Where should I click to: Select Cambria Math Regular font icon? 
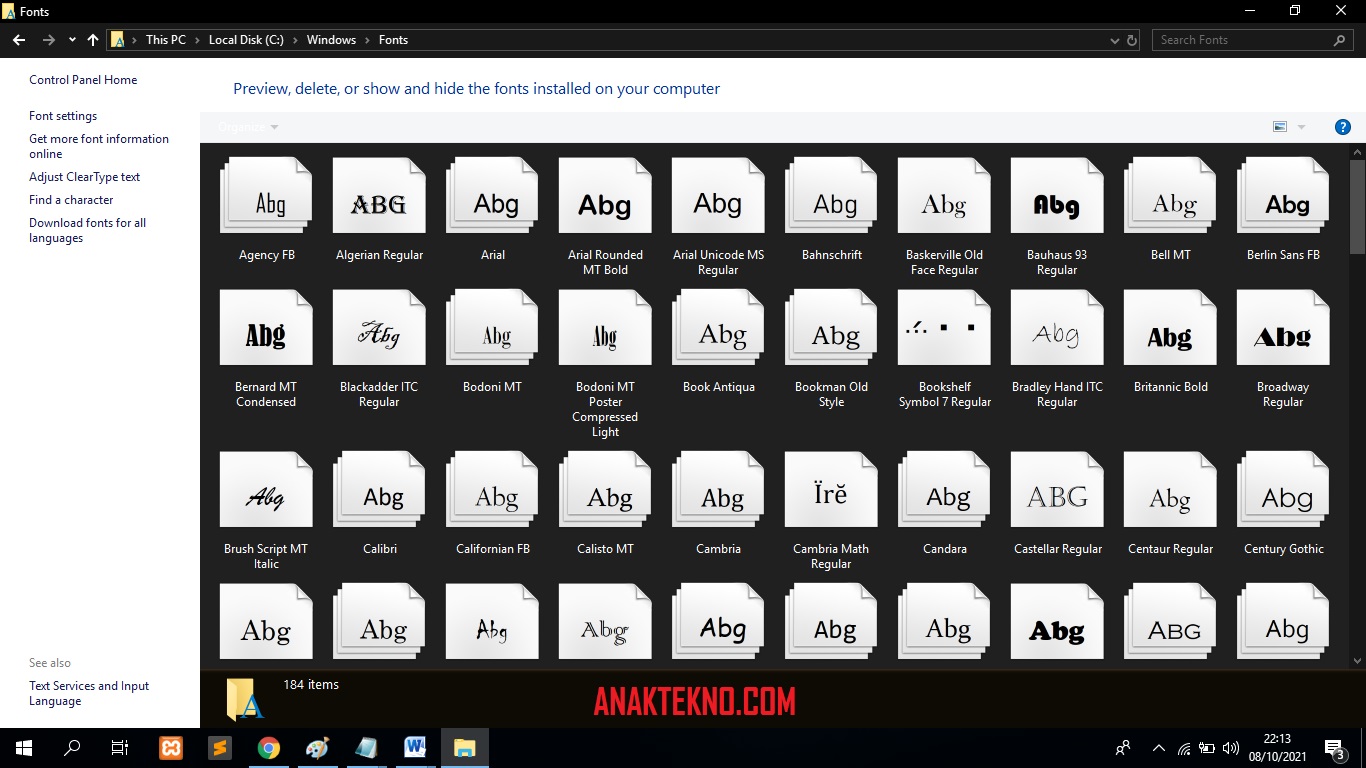(831, 490)
